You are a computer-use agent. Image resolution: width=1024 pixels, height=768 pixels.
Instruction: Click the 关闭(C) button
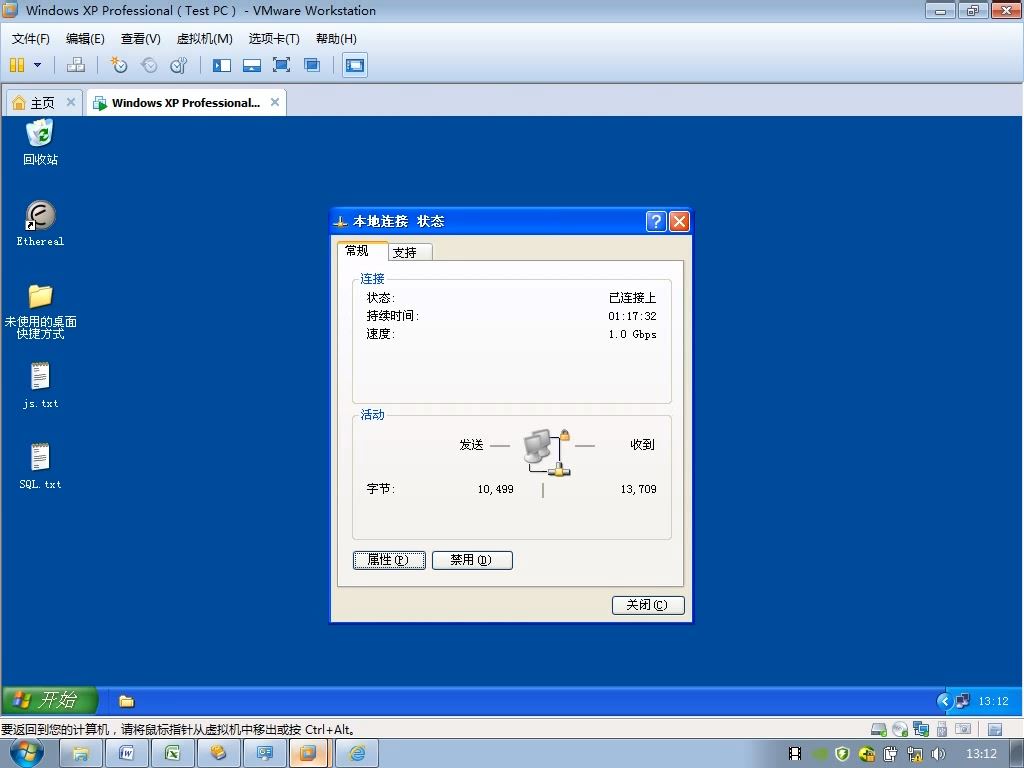tap(648, 605)
